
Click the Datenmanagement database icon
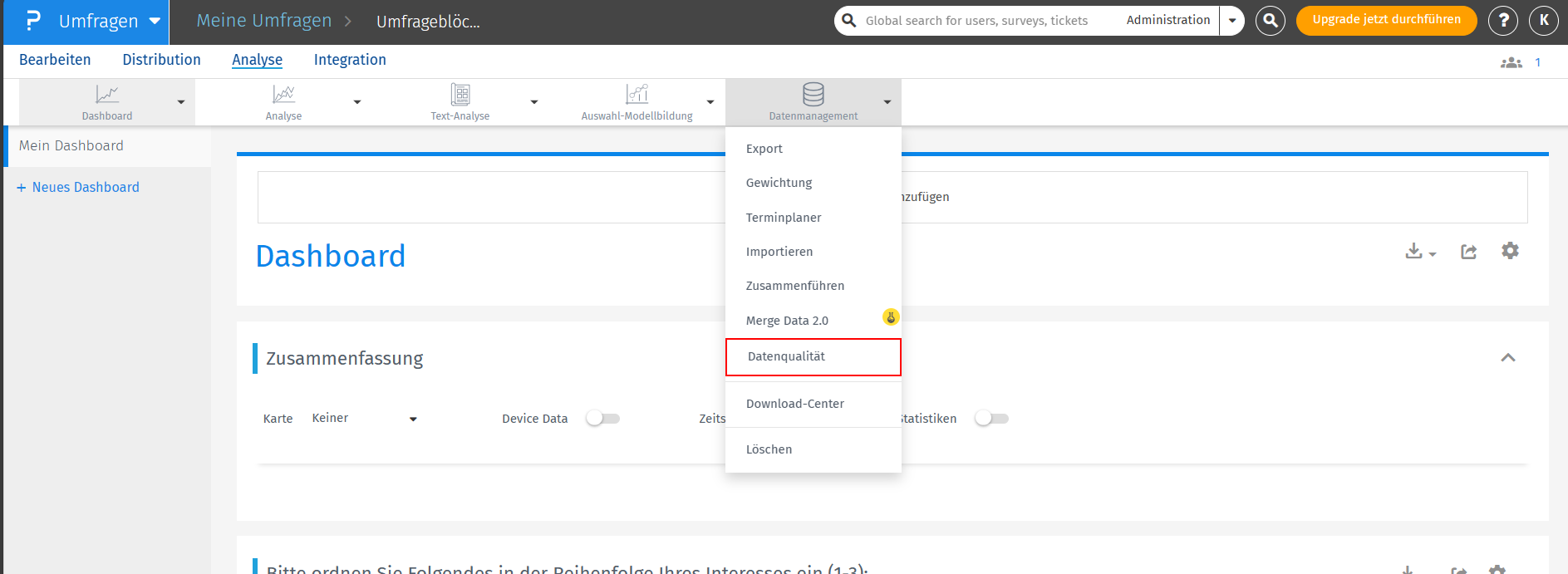(813, 95)
